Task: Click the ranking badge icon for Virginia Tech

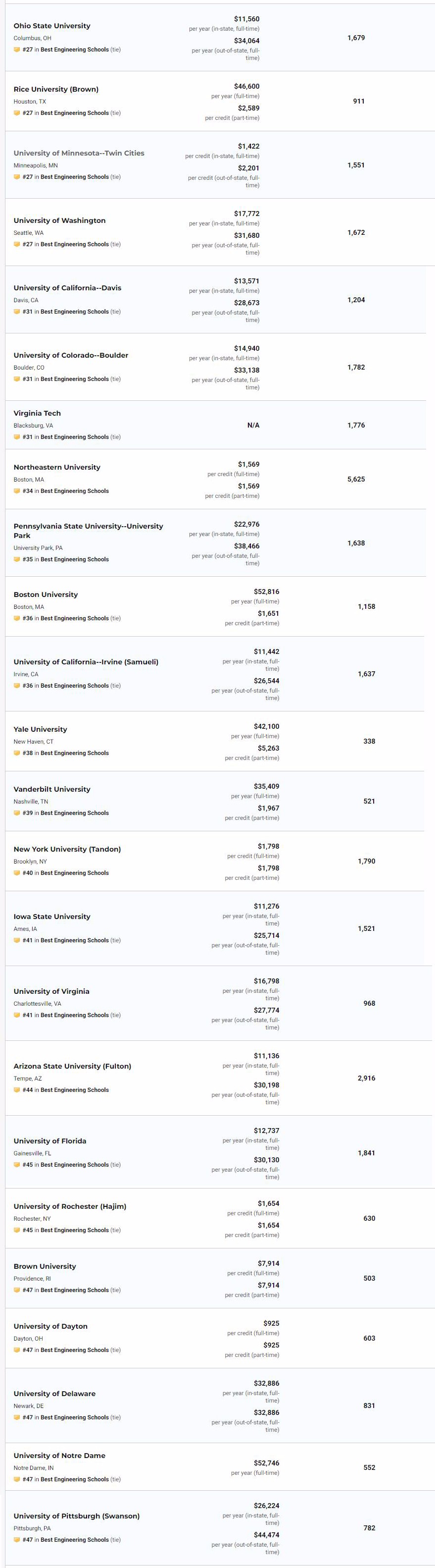Action: coord(17,437)
